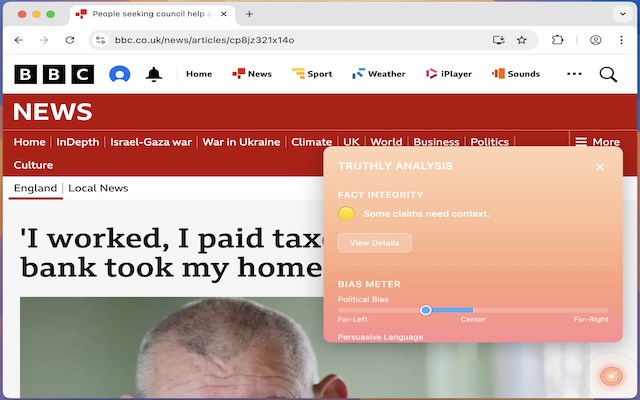Click the browser back arrow
This screenshot has width=640, height=400.
point(19,40)
